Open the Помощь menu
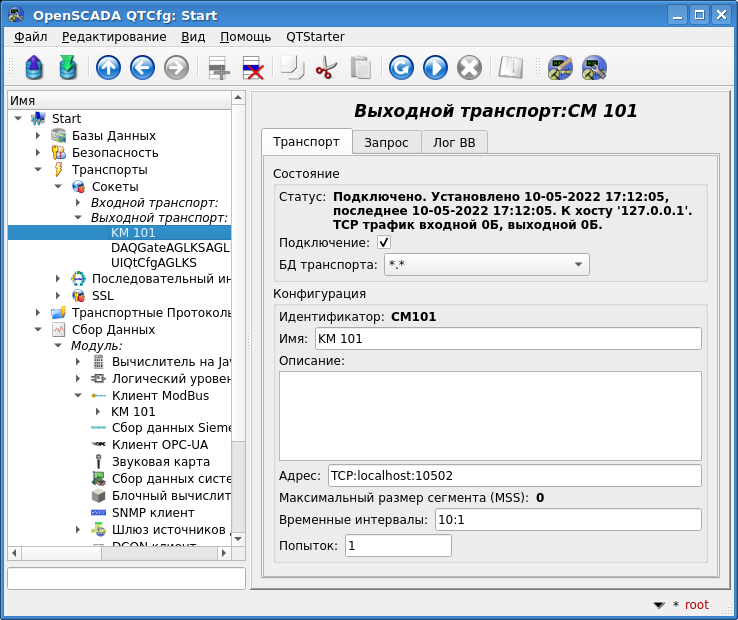 245,37
